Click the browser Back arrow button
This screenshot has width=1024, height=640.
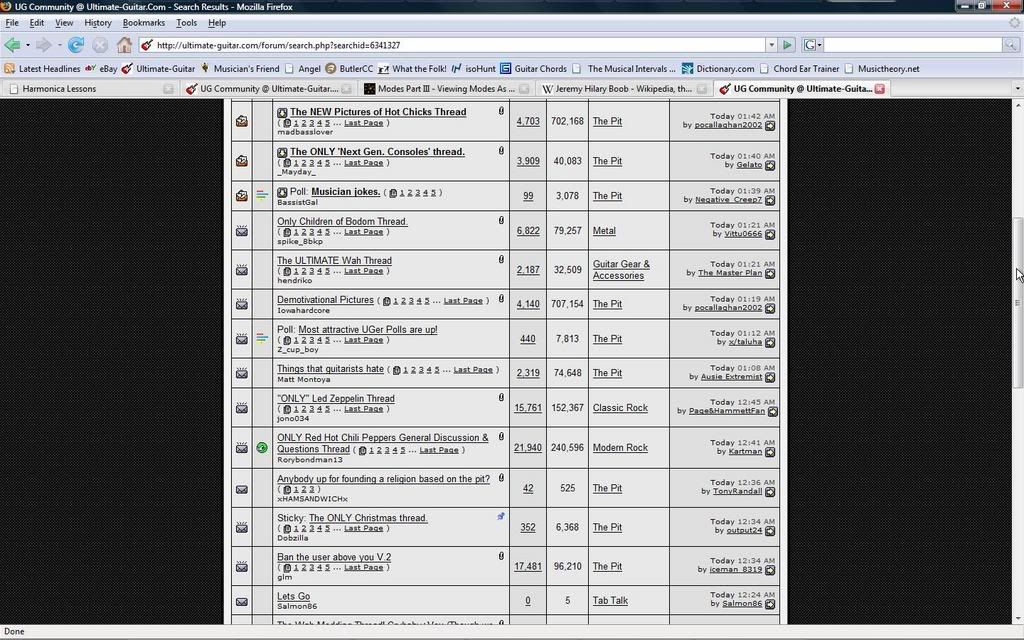pyautogui.click(x=12, y=45)
